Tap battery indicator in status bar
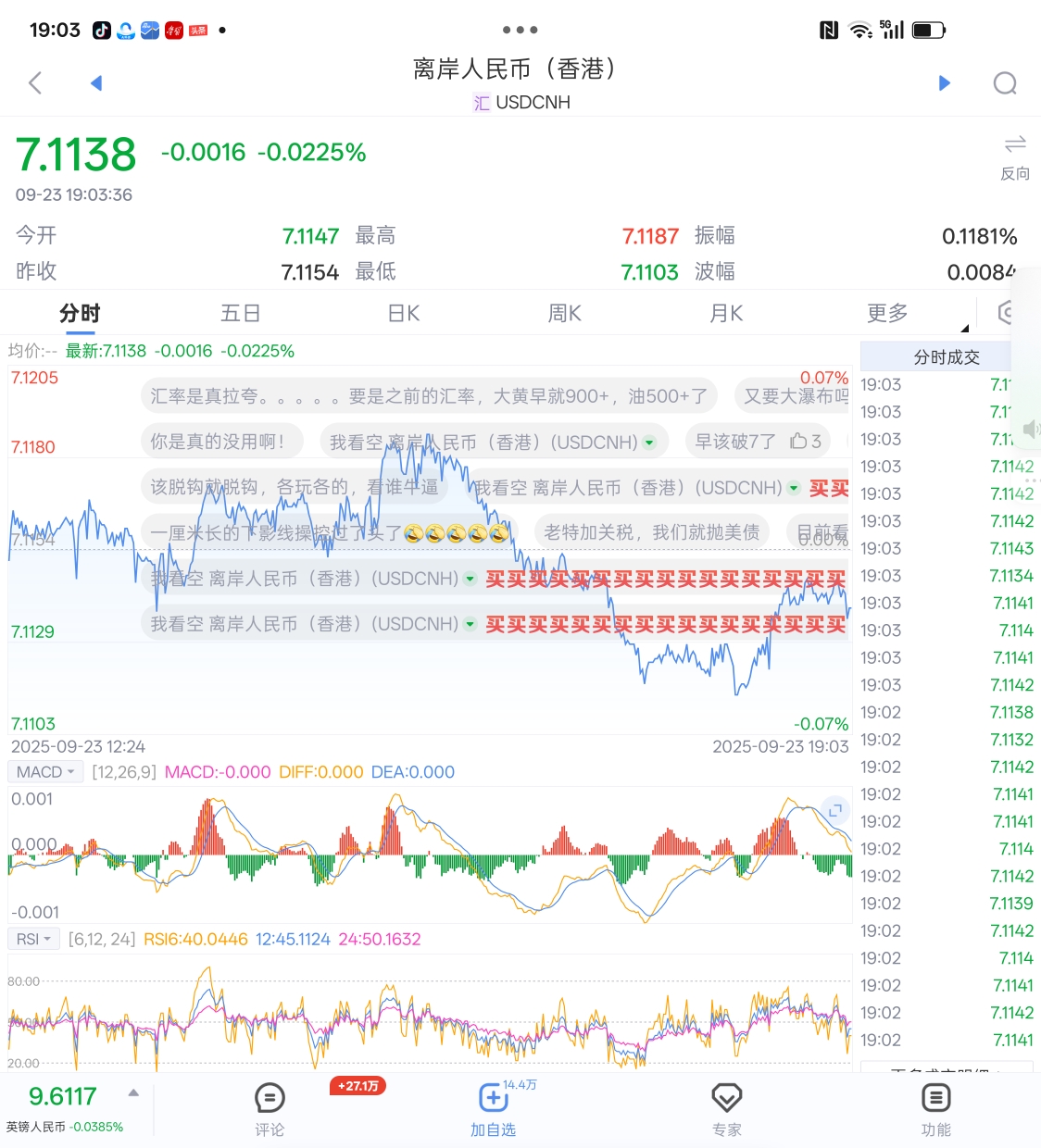The height and width of the screenshot is (1148, 1041). (x=929, y=31)
